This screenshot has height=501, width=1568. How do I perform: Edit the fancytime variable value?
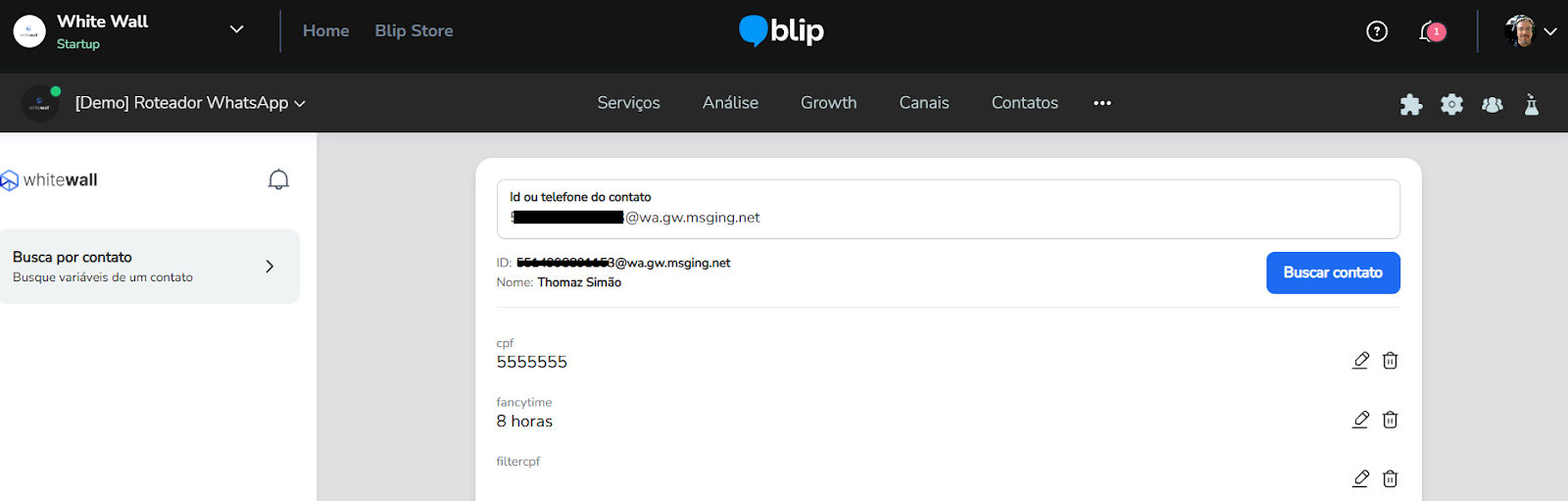[x=1360, y=420]
